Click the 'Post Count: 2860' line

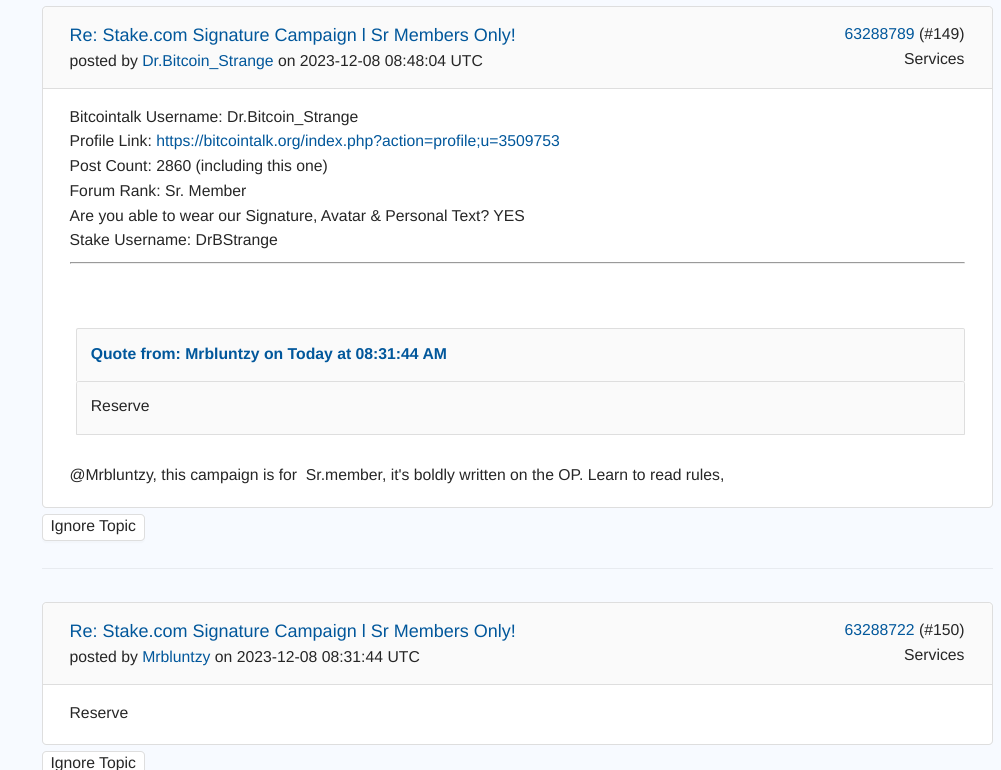199,166
